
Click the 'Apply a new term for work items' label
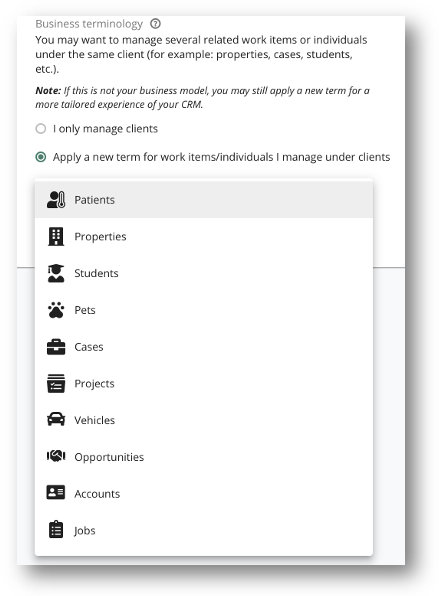(221, 157)
